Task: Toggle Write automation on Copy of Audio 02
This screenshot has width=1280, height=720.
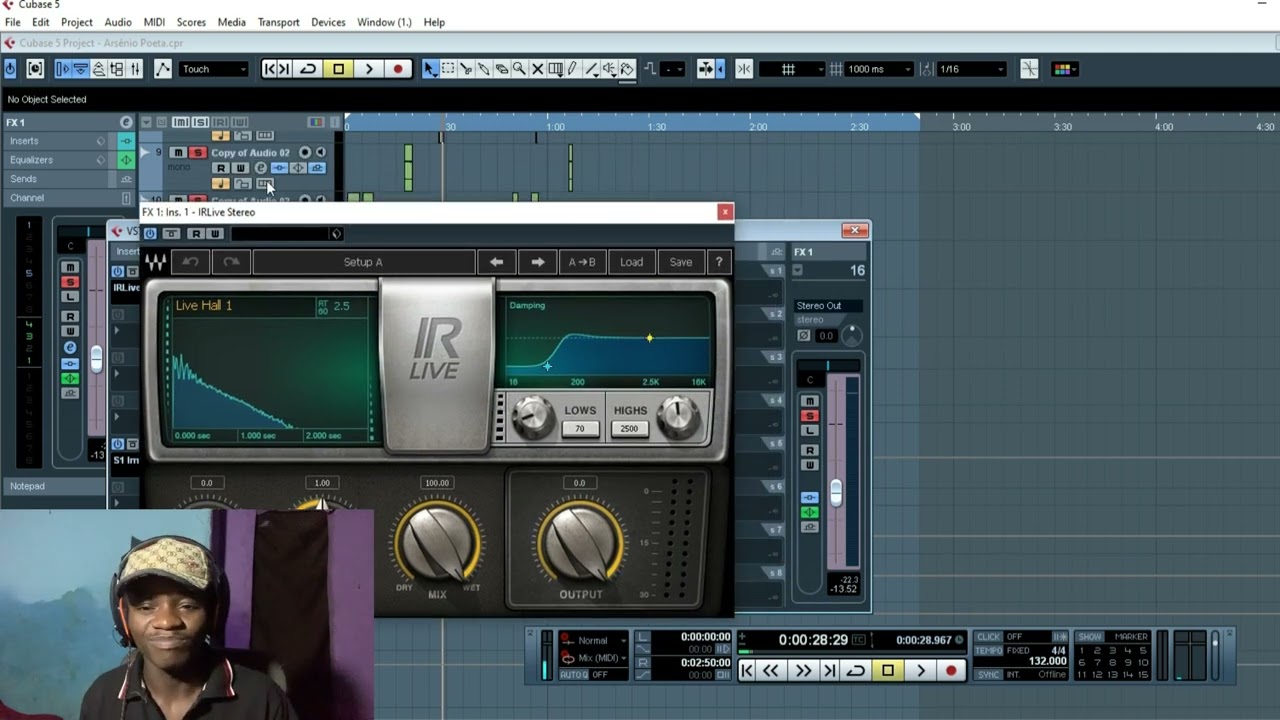Action: 240,168
